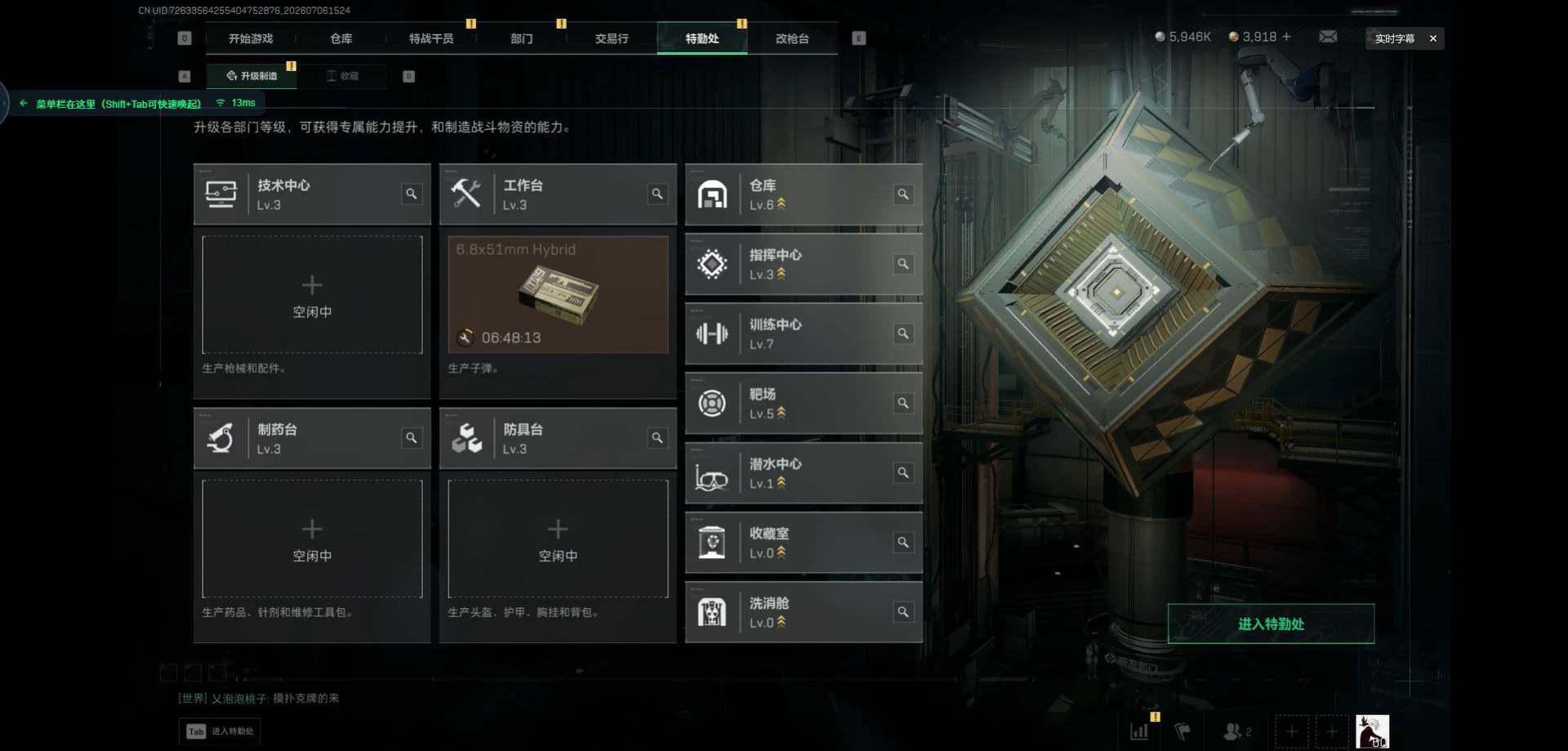The image size is (1568, 751).
Task: Click the mail envelope icon
Action: point(1328,37)
